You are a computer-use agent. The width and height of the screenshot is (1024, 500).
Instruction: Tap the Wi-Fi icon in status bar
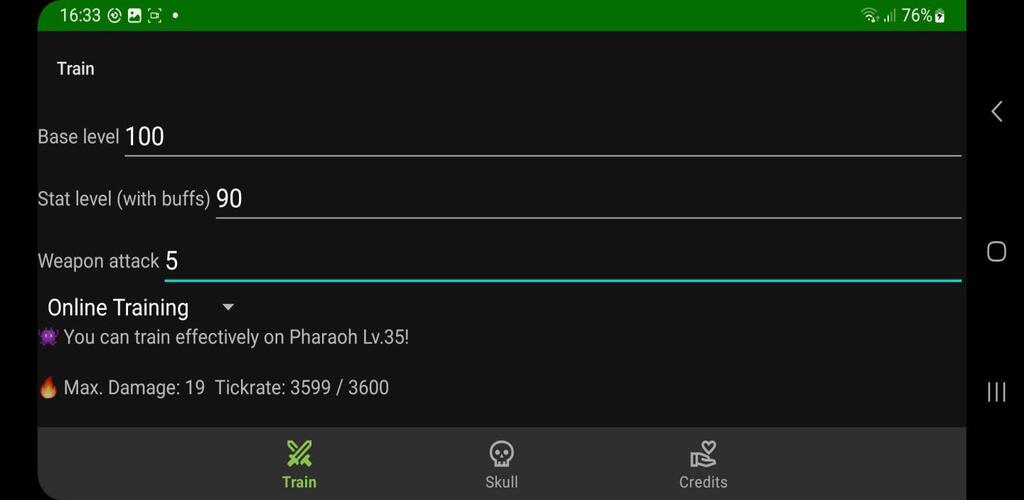[x=870, y=16]
